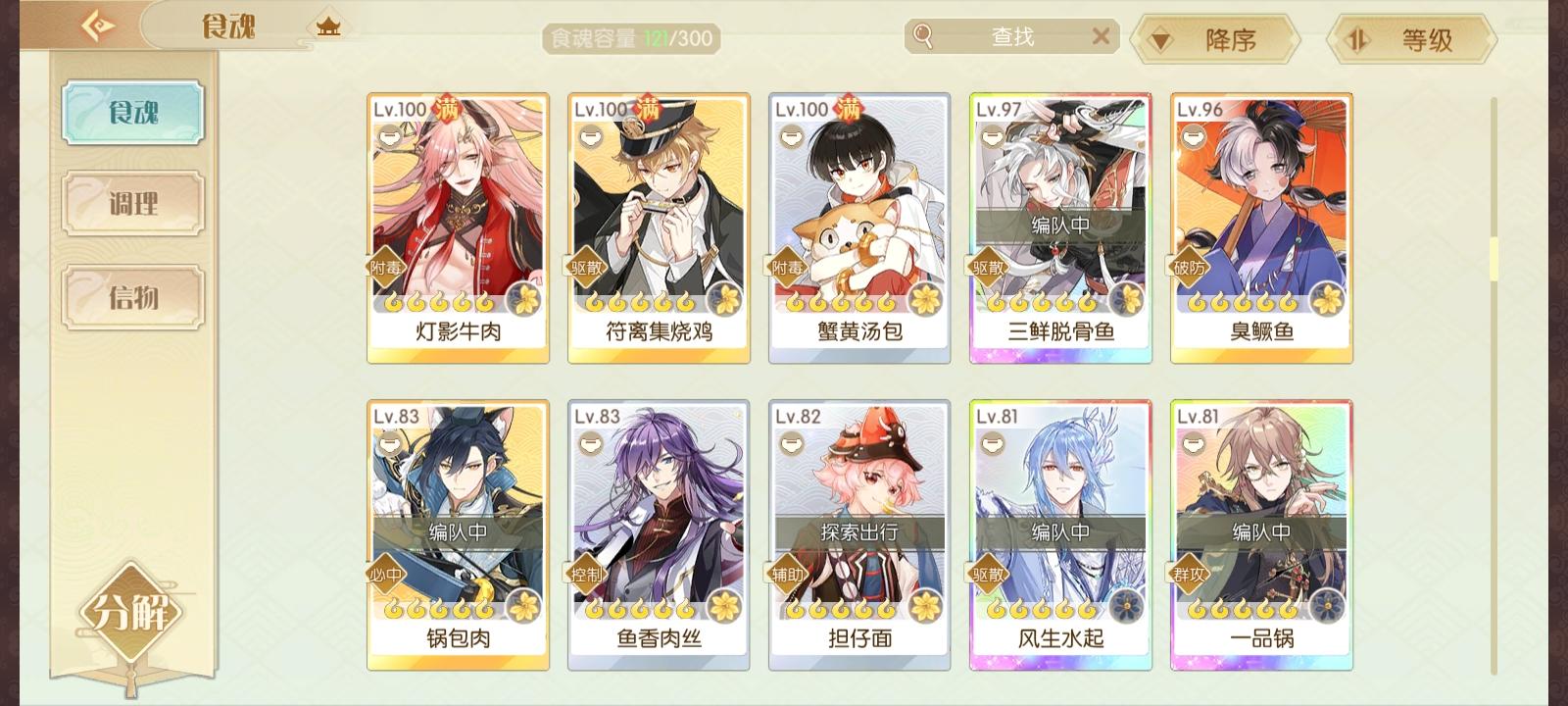
Task: Switch to the 调理 tab
Action: click(x=133, y=204)
